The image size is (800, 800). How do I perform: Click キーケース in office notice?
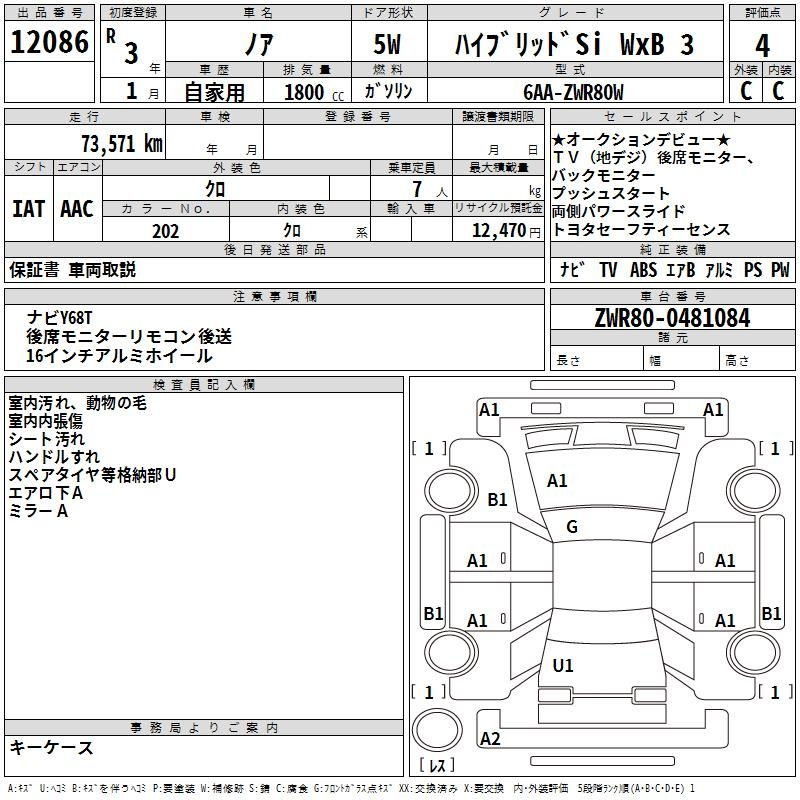point(52,747)
